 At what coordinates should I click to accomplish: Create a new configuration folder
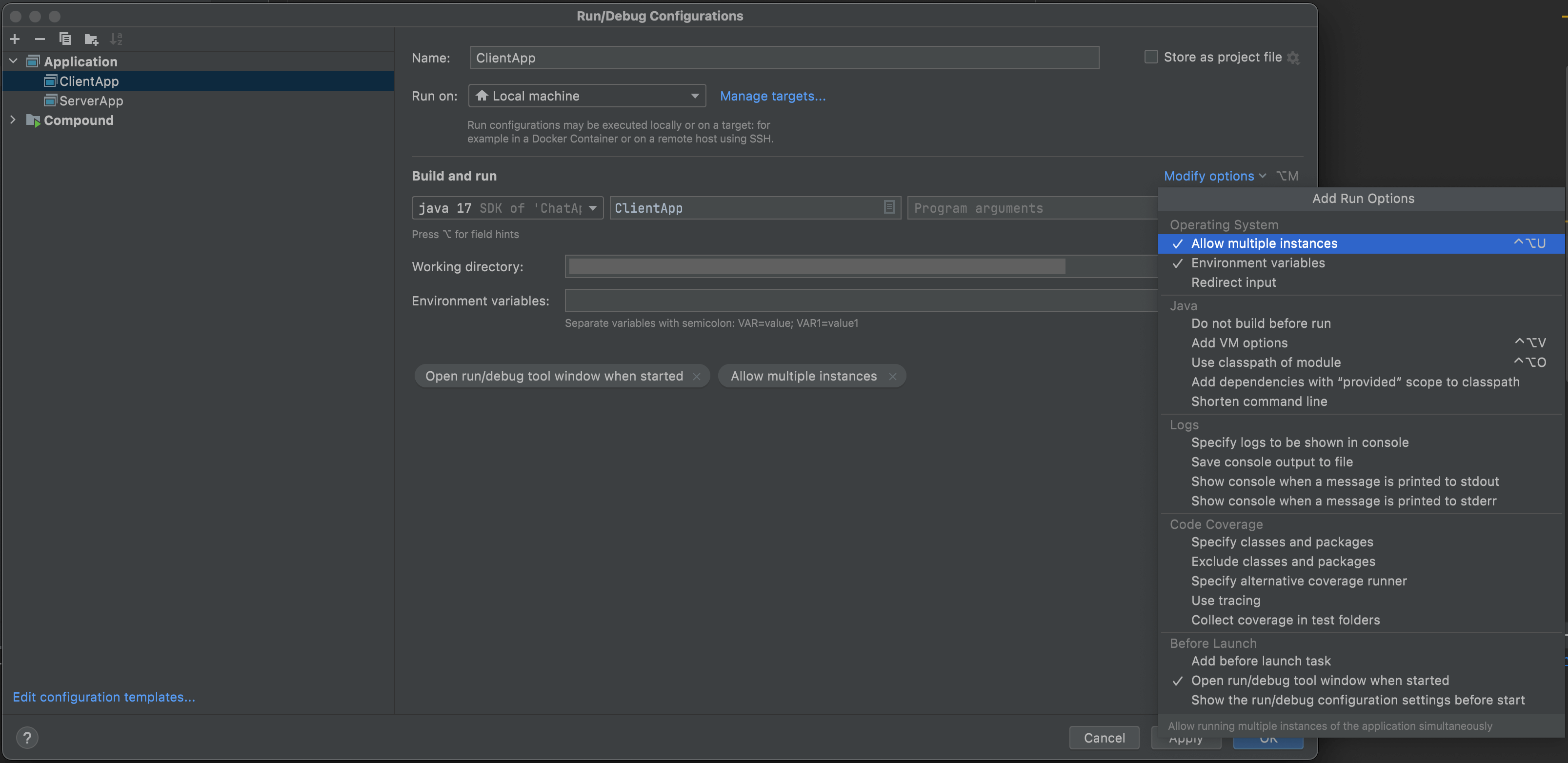(91, 40)
